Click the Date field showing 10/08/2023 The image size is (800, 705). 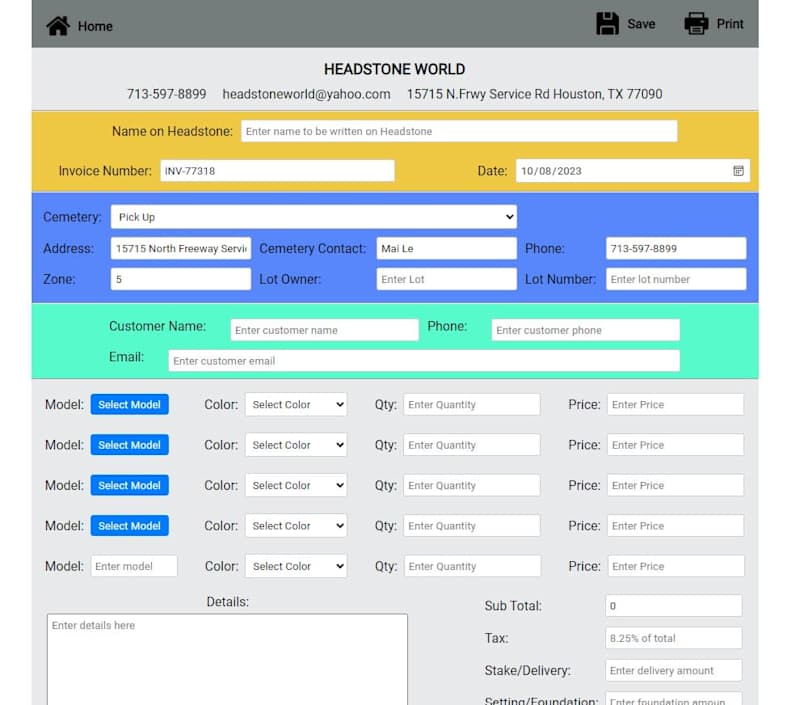[633, 171]
